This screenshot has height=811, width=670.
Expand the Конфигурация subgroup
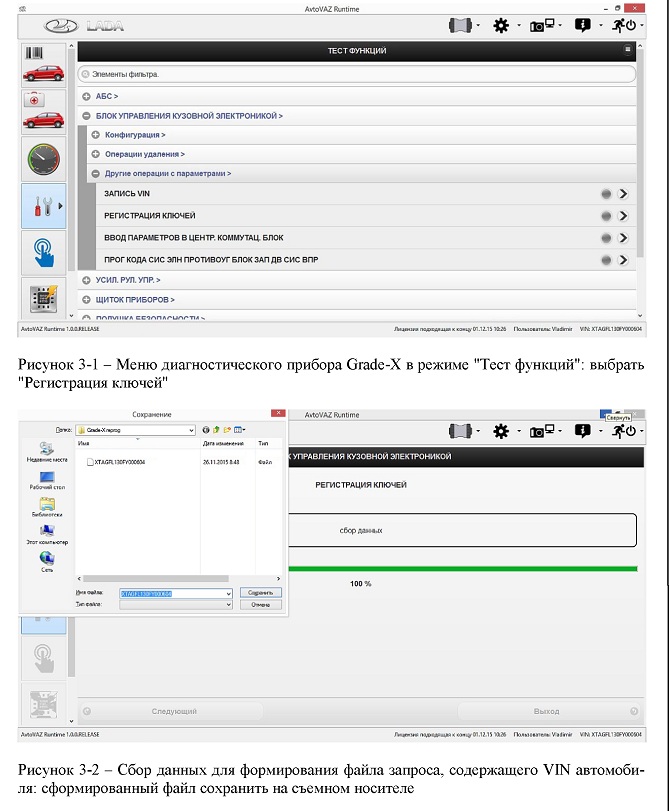point(95,135)
